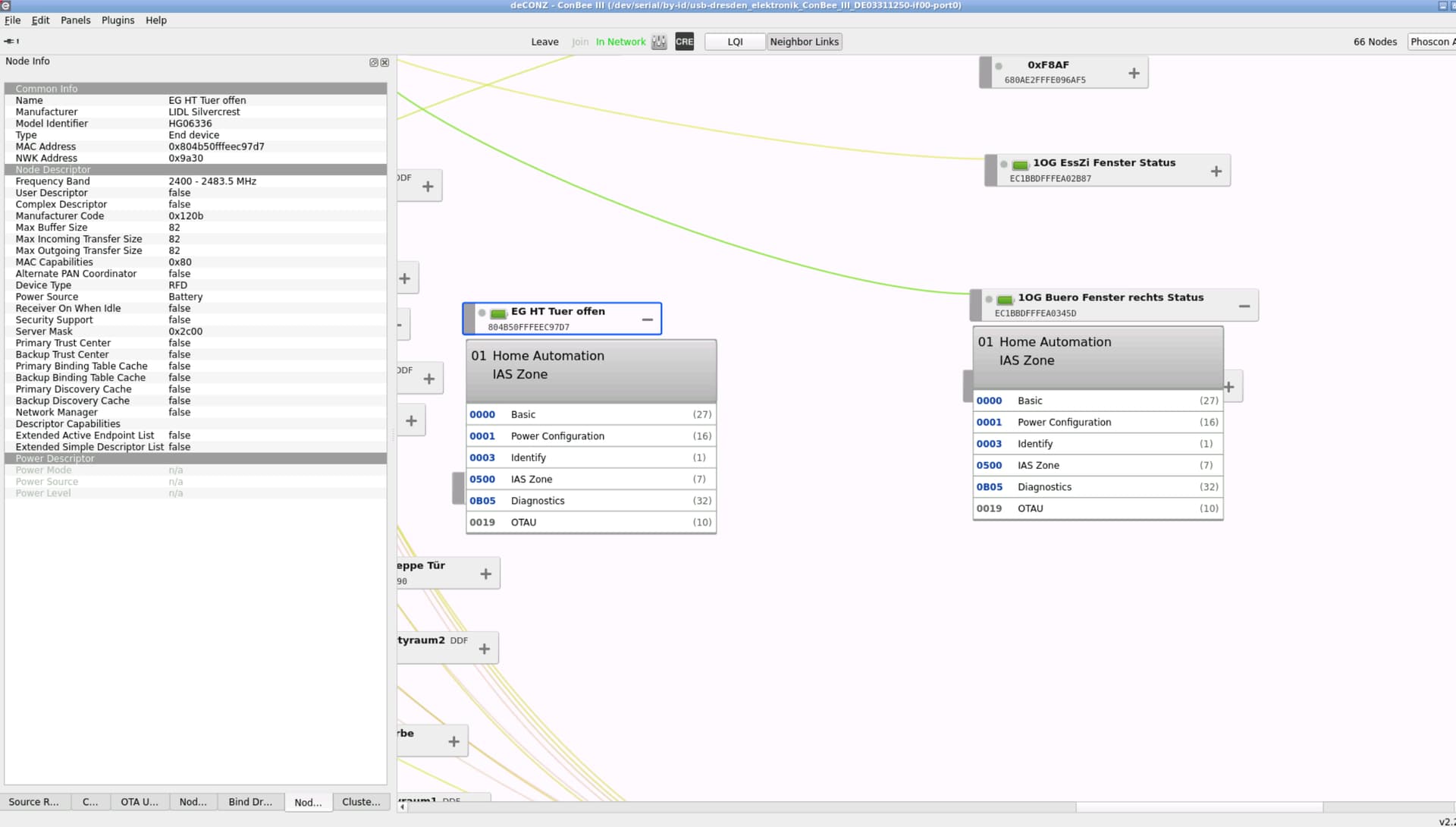Image resolution: width=1456 pixels, height=827 pixels.
Task: Click Manufacturer value 'LIDL Silvercrest'
Action: (x=204, y=112)
